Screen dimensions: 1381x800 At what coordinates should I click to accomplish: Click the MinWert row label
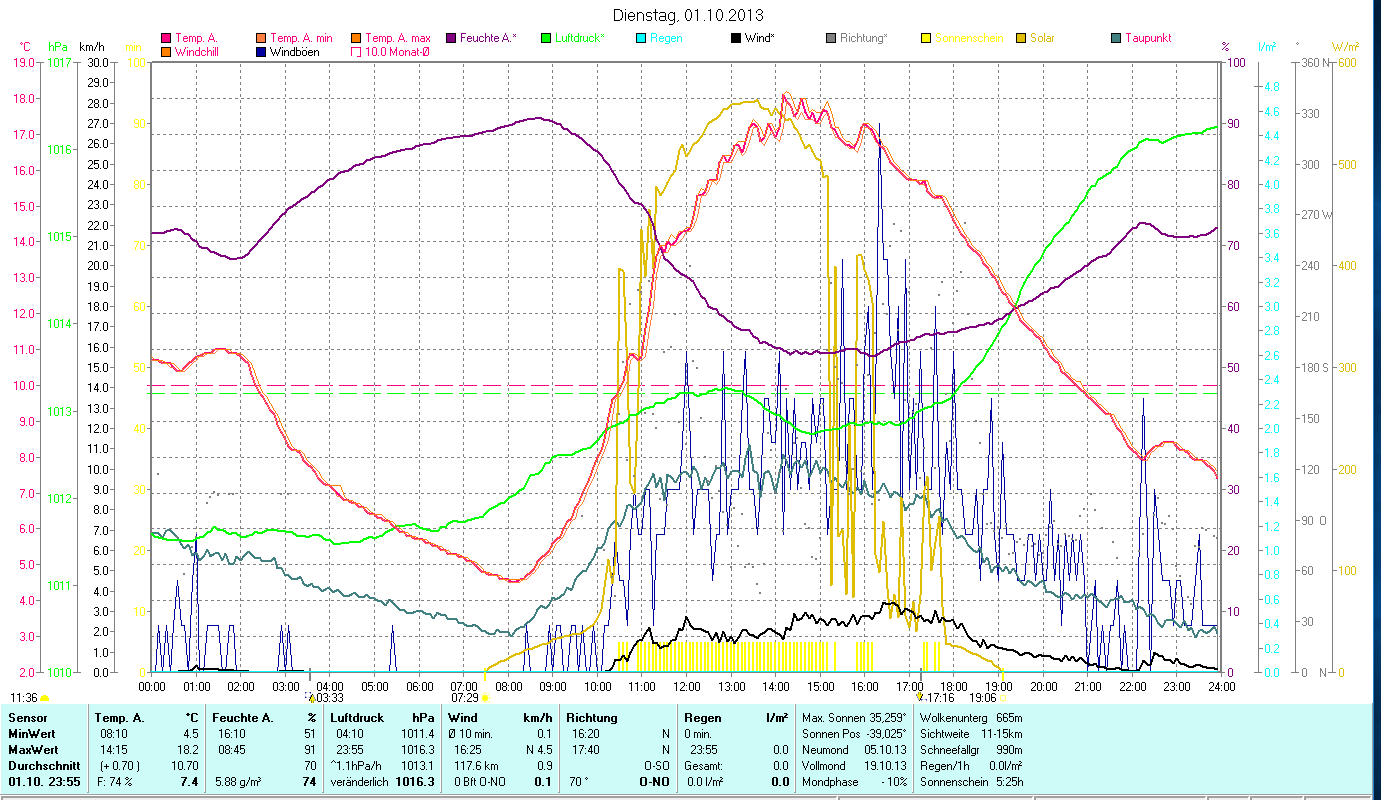(33, 734)
